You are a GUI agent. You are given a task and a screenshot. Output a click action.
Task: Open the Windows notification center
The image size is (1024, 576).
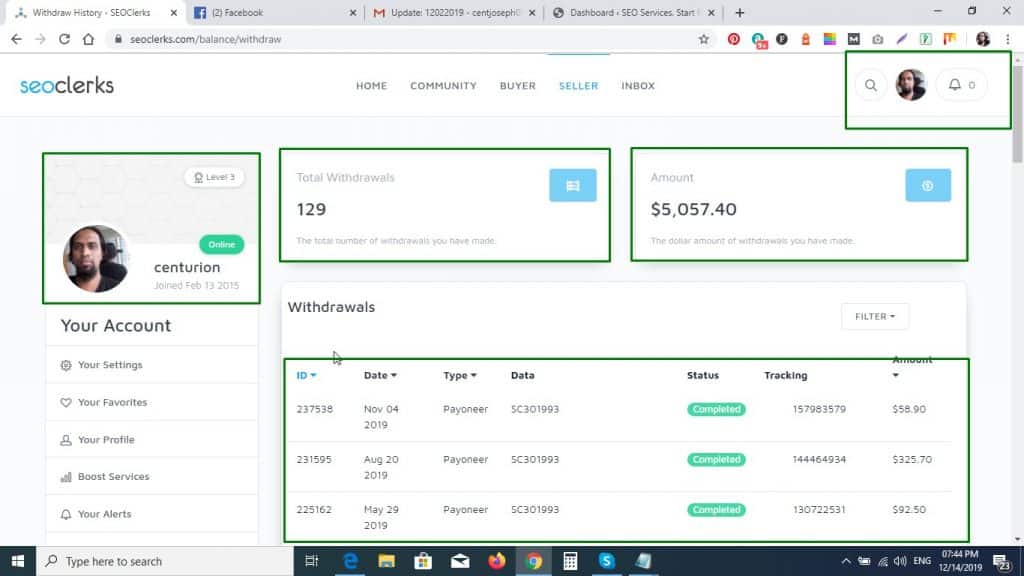tap(1002, 561)
